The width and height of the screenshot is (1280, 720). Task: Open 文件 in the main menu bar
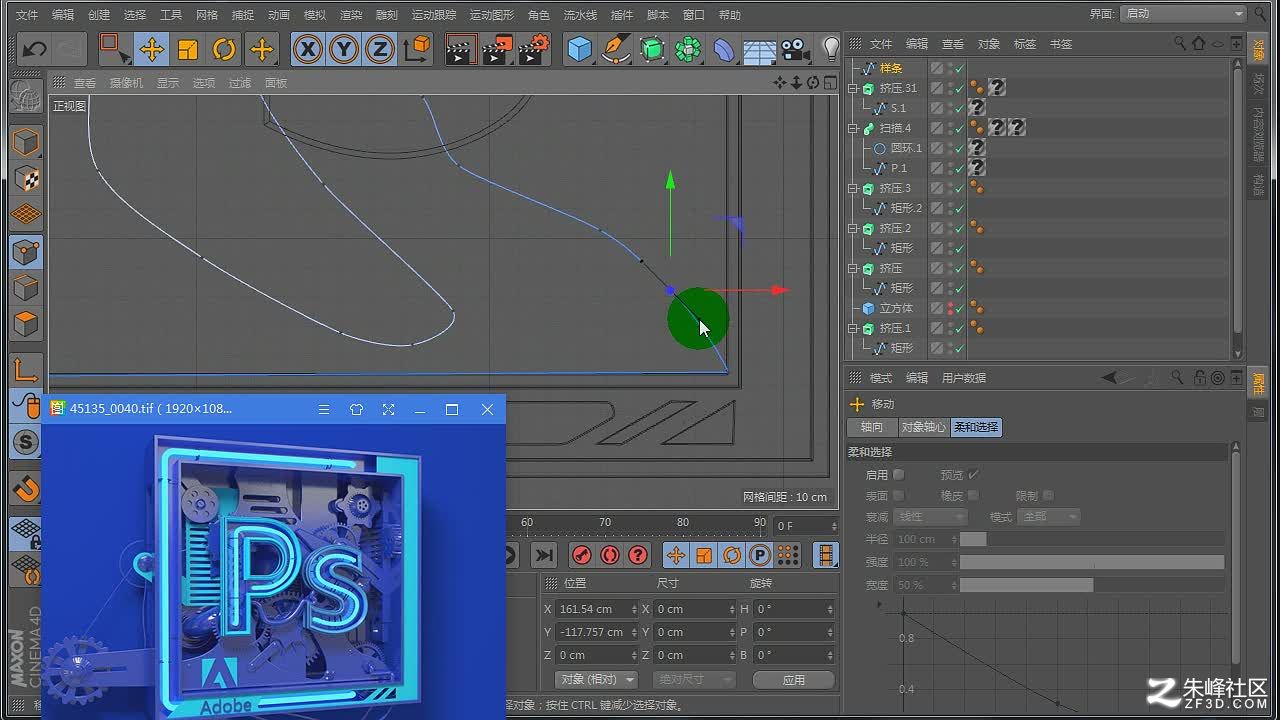click(x=27, y=15)
